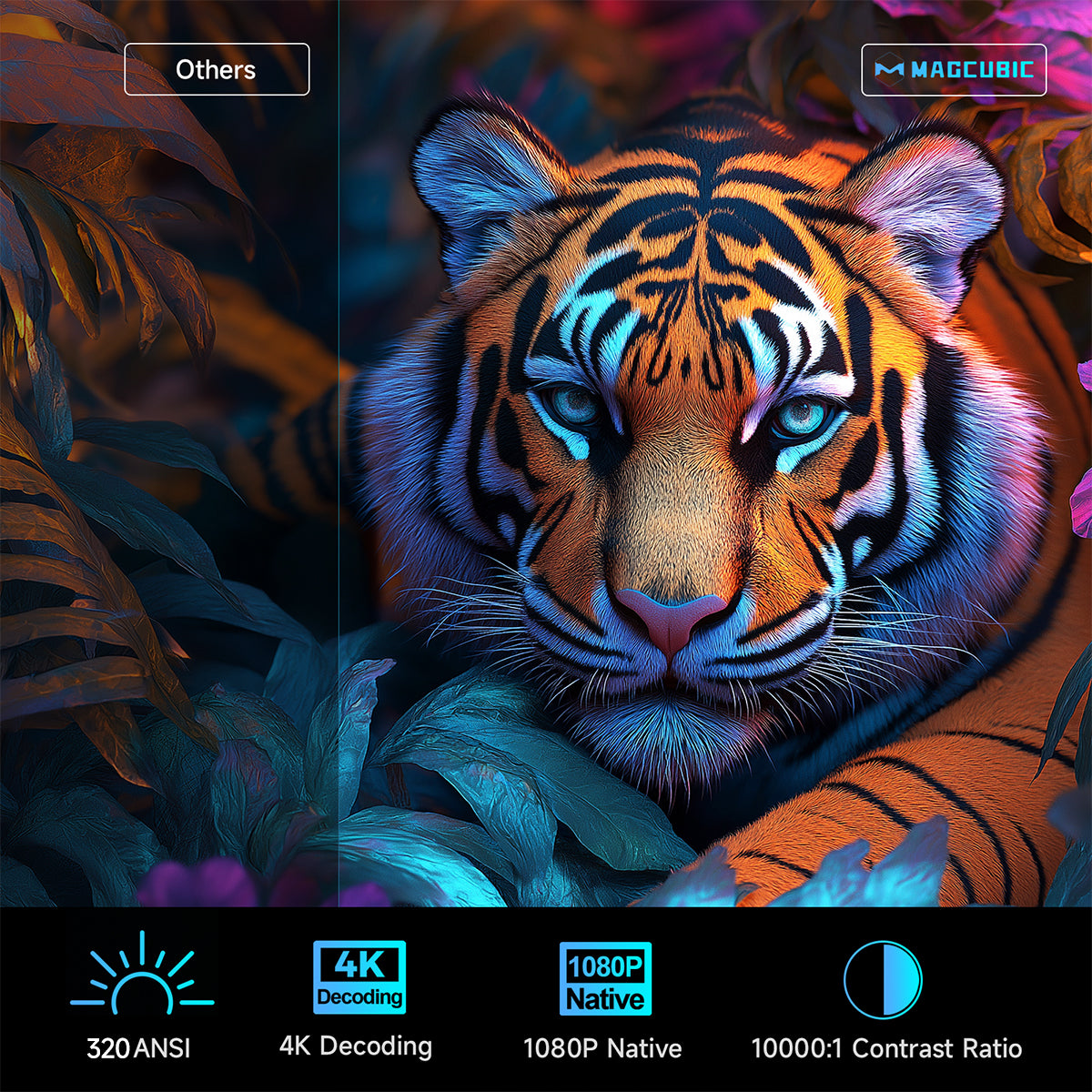
Task: Expand the 320 ANSI specification
Action: [x=138, y=1047]
